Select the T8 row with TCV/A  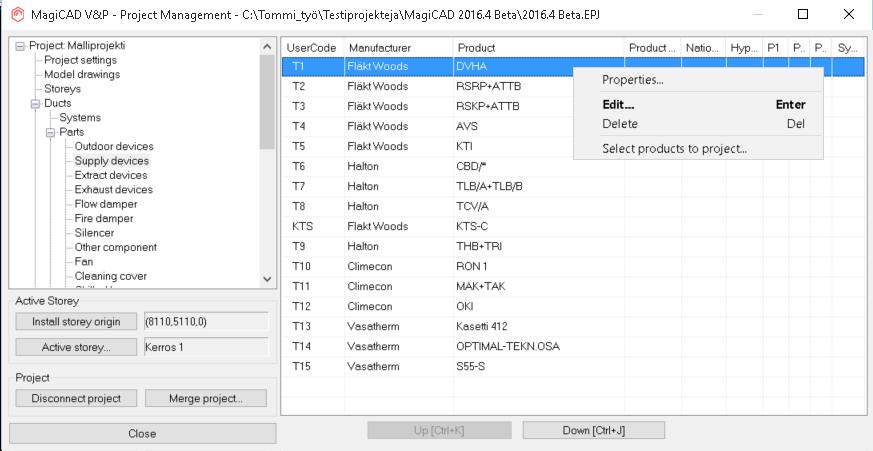point(574,207)
